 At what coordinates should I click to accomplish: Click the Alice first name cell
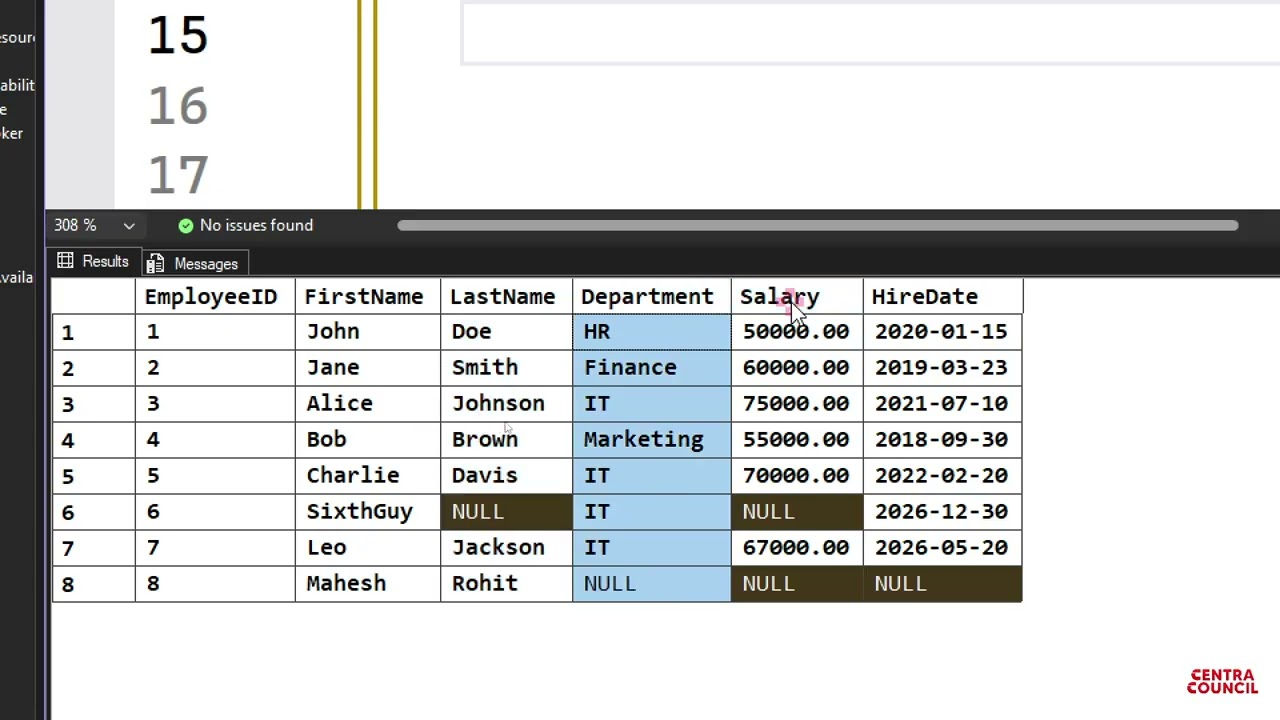[368, 404]
